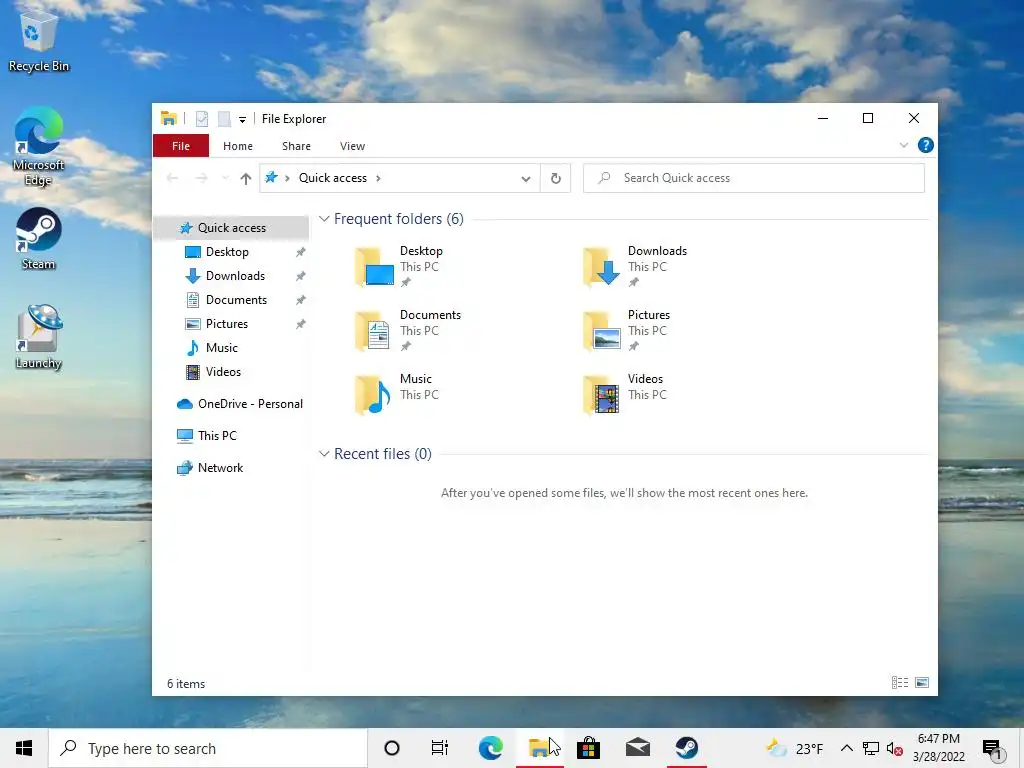Screen dimensions: 1024x768
Task: Select the Launchy desktop shortcut
Action: click(39, 337)
